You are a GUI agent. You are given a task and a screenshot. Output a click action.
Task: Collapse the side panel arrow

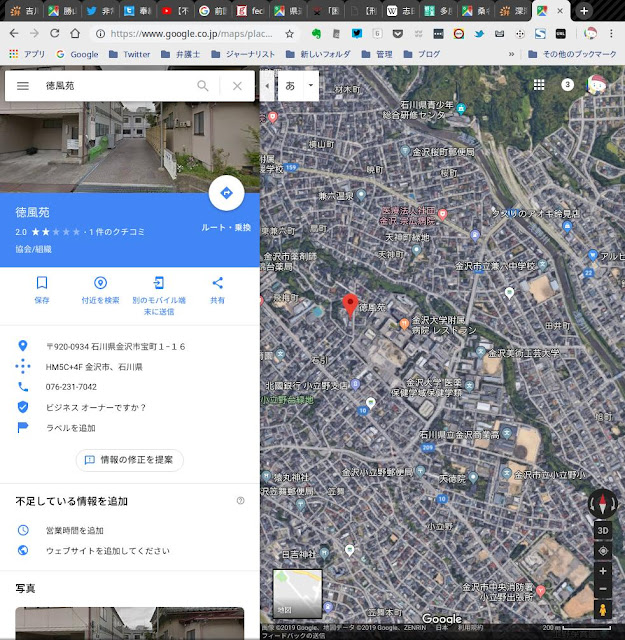pos(267,86)
